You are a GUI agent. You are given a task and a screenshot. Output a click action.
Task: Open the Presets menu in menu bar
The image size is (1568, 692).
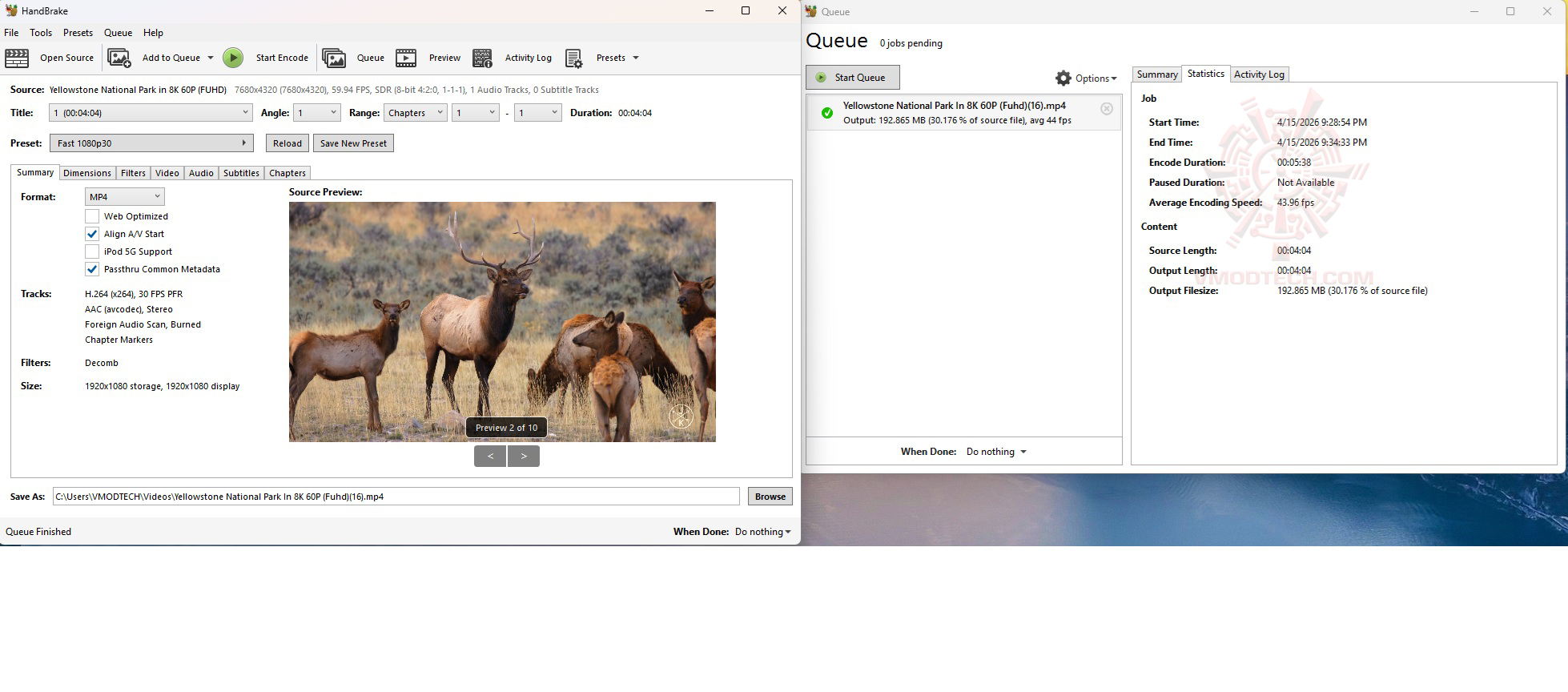tap(78, 33)
